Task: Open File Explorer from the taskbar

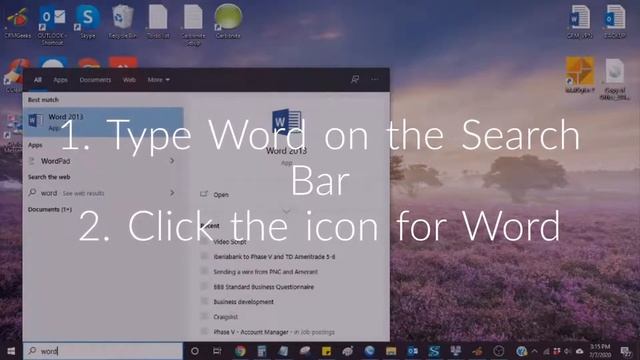Action: pos(391,351)
